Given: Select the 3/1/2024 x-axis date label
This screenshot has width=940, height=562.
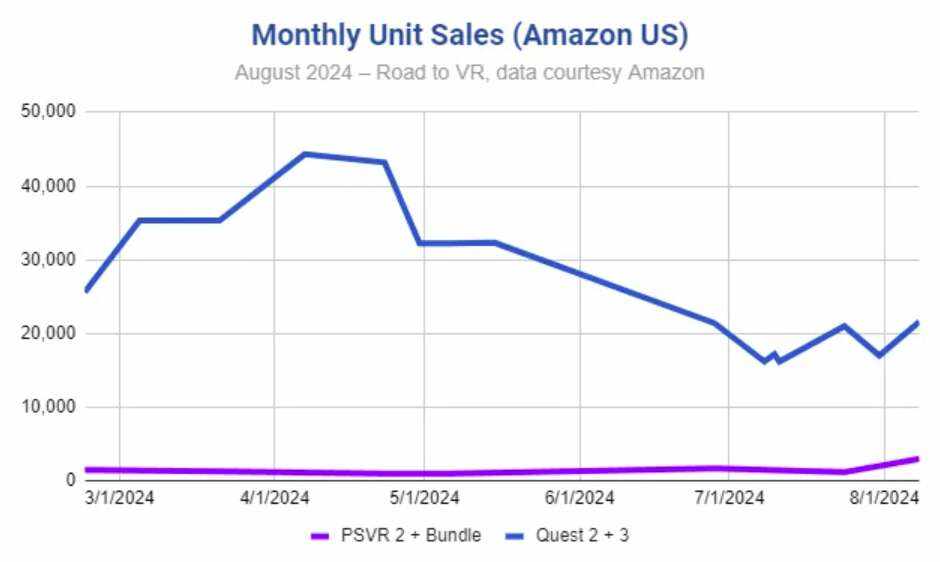Looking at the screenshot, I should click(121, 498).
